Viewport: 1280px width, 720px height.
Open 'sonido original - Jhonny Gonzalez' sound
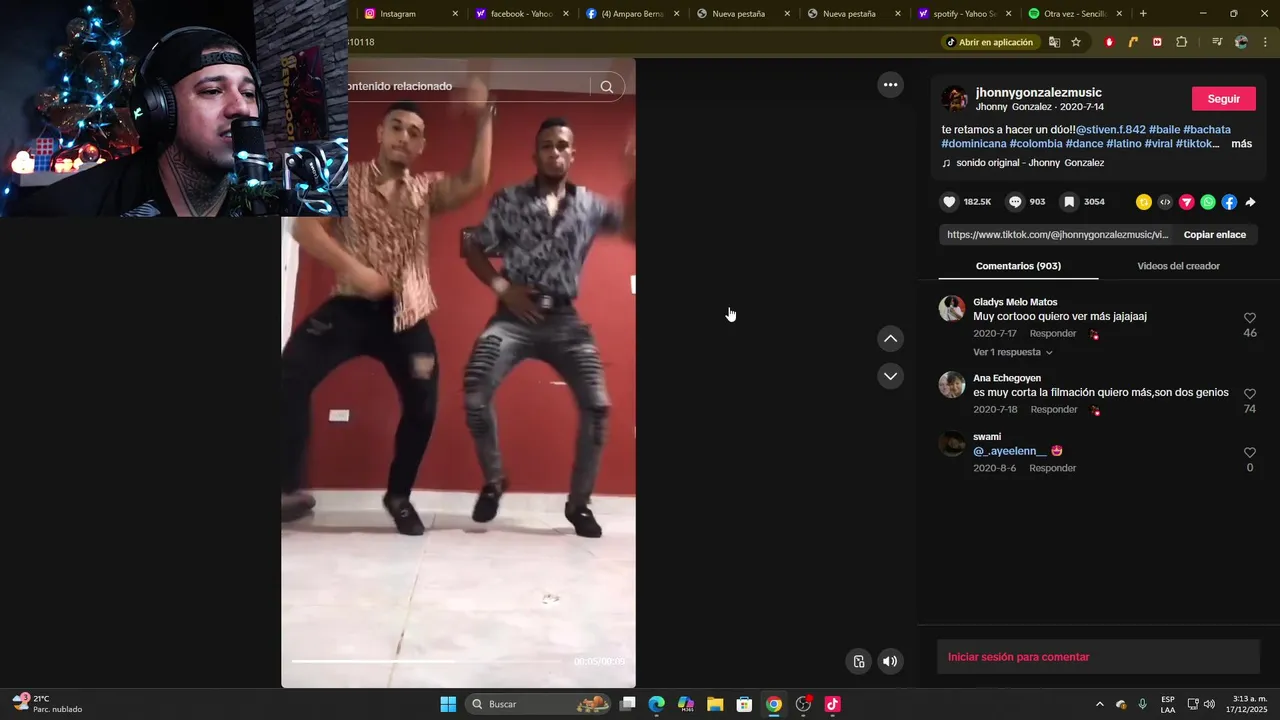pyautogui.click(x=1030, y=163)
